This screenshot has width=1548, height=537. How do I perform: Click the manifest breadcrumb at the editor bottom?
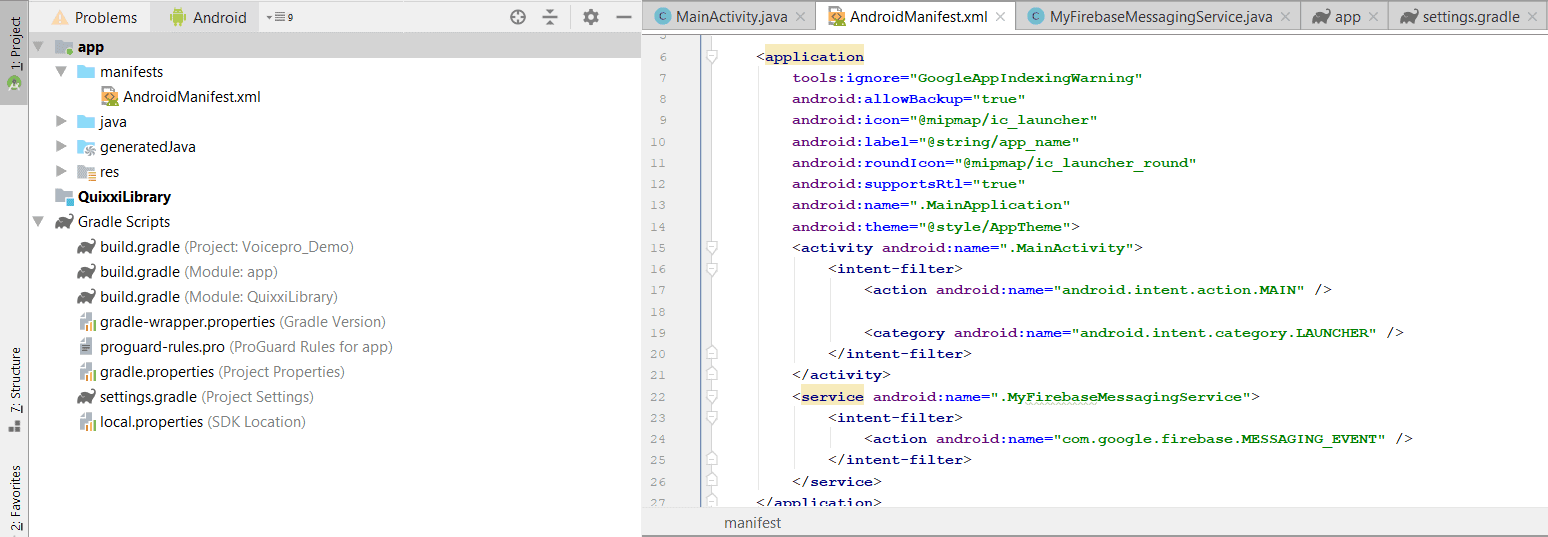(x=753, y=523)
